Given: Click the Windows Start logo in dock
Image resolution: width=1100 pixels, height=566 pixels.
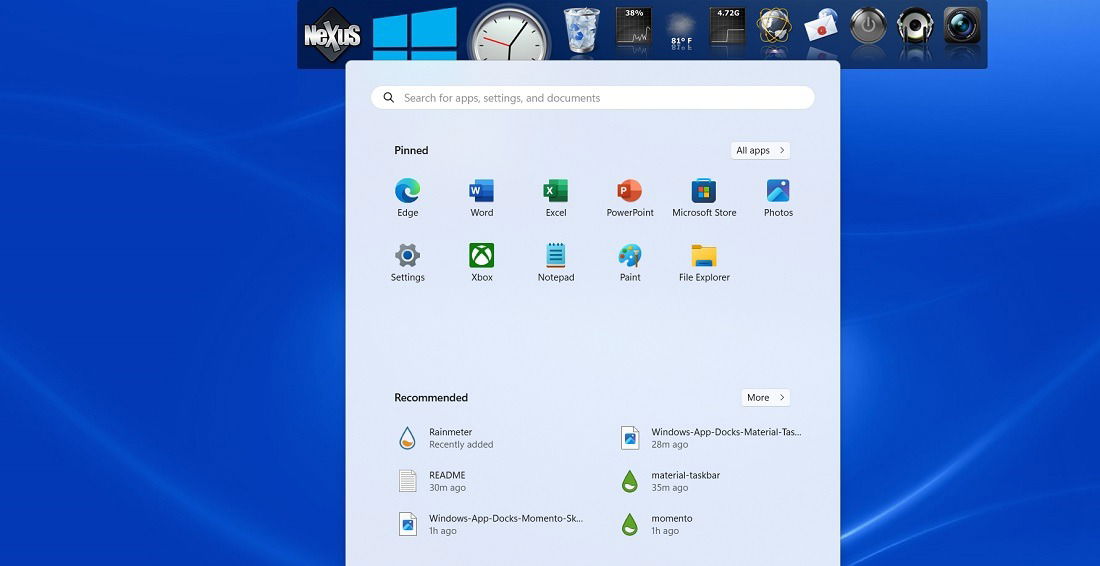Looking at the screenshot, I should pos(415,34).
